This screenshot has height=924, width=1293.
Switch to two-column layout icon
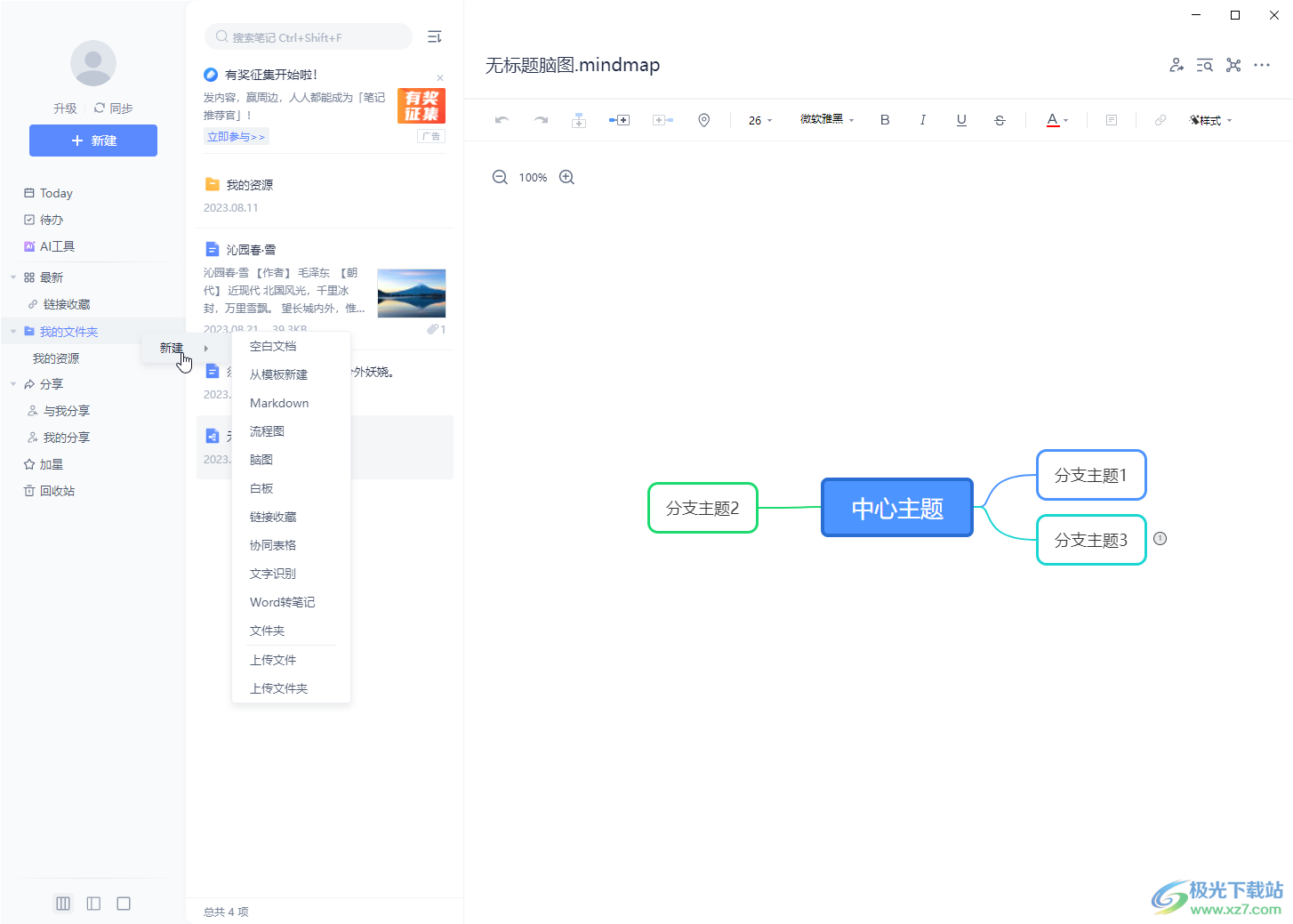93,904
